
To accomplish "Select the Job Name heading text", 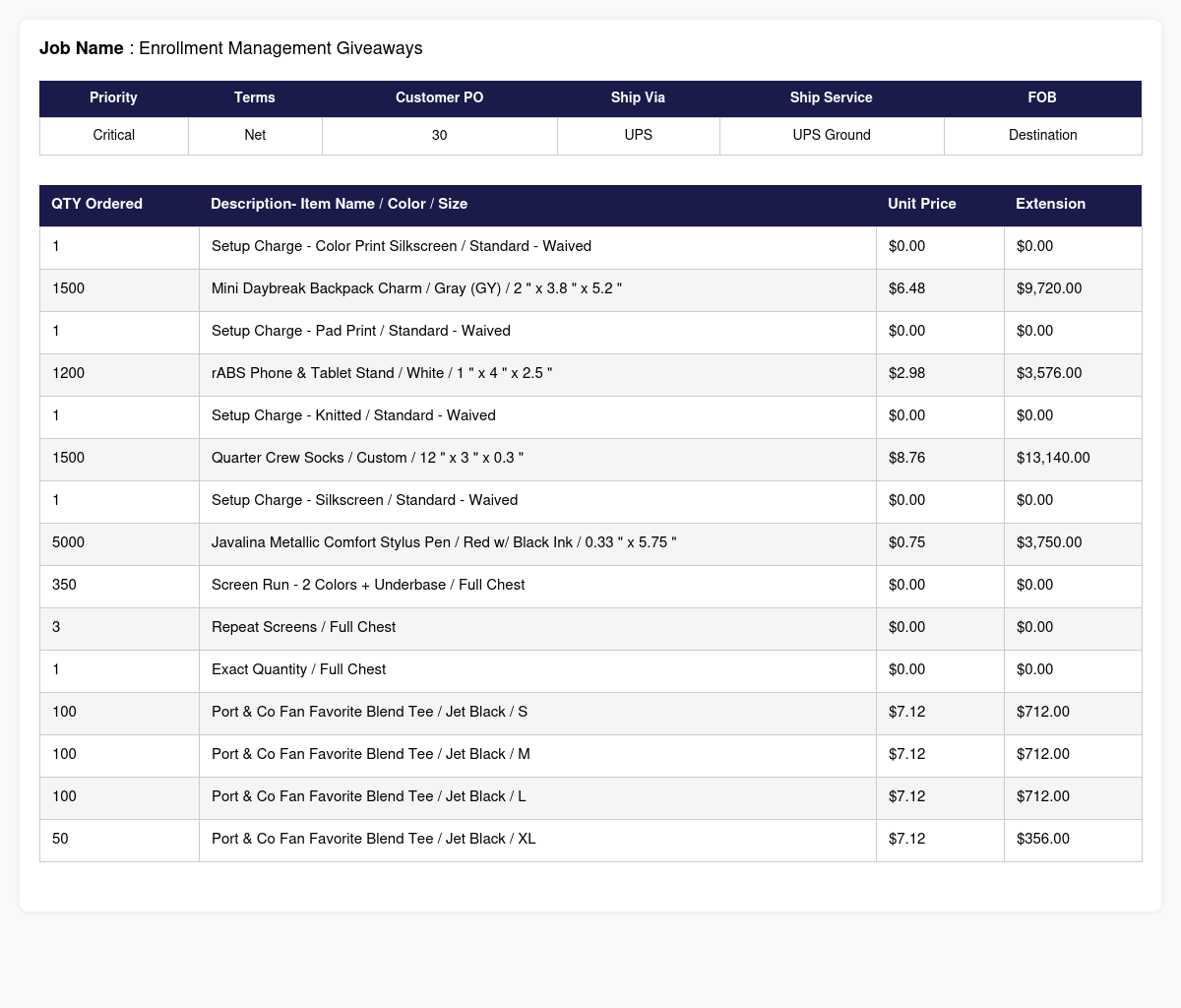I will pos(230,48).
